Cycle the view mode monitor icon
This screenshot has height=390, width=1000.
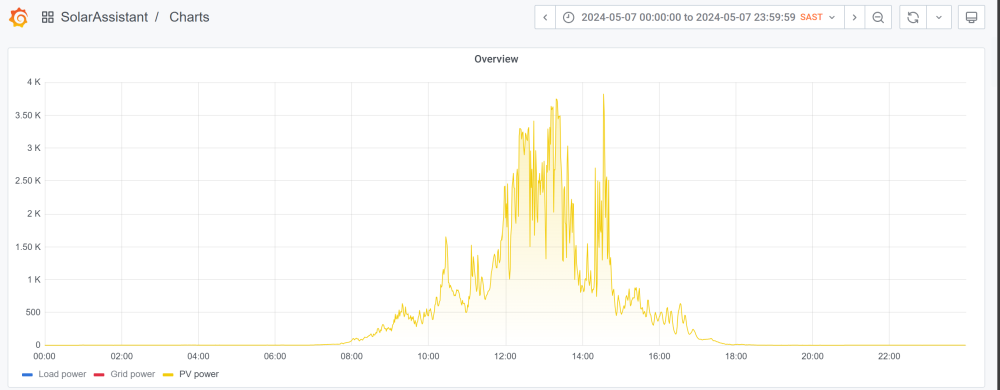[971, 17]
